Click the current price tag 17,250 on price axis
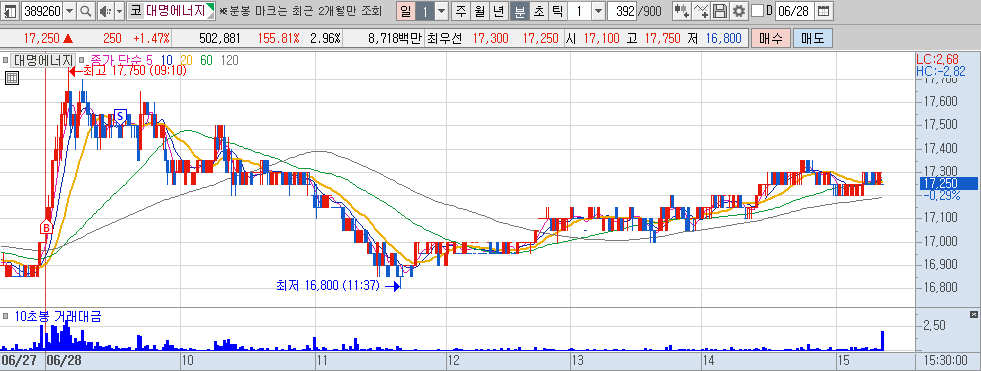Viewport: 981px width, 371px height. click(x=948, y=183)
